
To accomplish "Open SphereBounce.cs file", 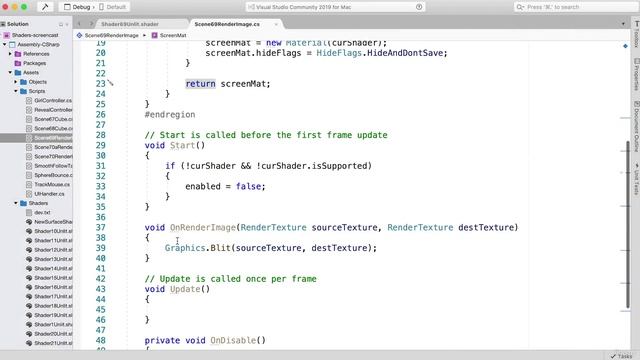I will [x=53, y=176].
